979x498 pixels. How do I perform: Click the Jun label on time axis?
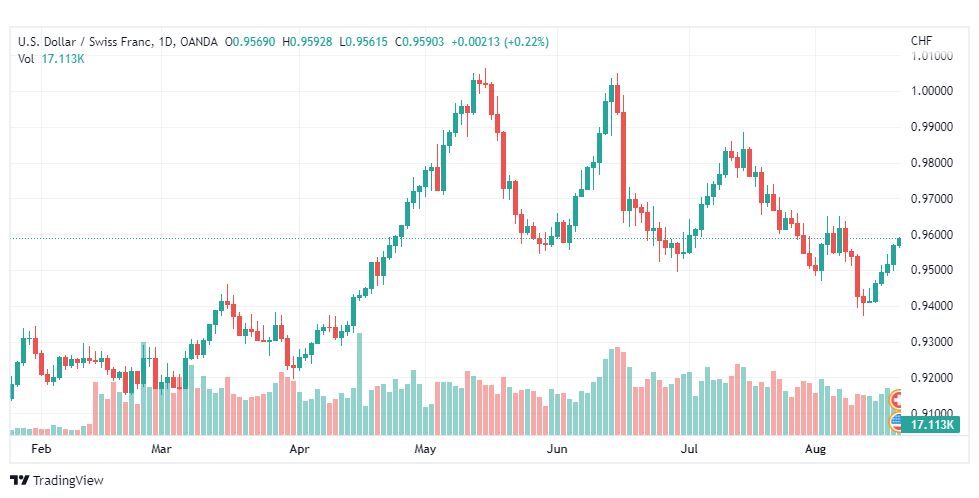[557, 449]
